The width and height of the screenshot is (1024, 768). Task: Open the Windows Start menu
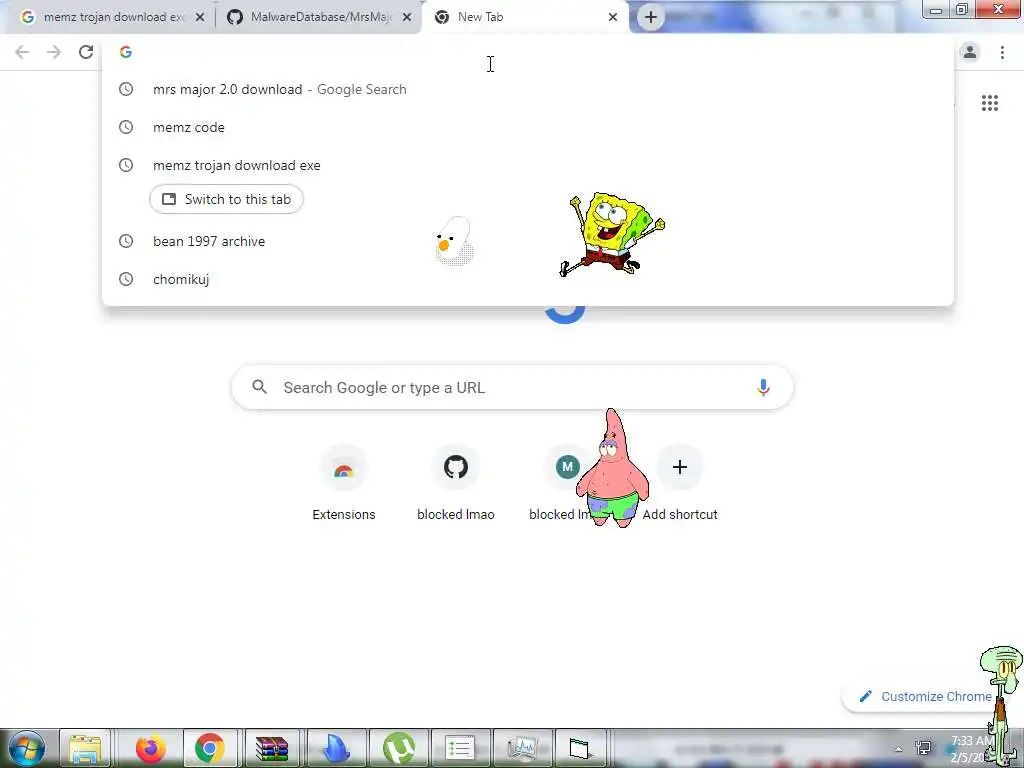(x=27, y=748)
